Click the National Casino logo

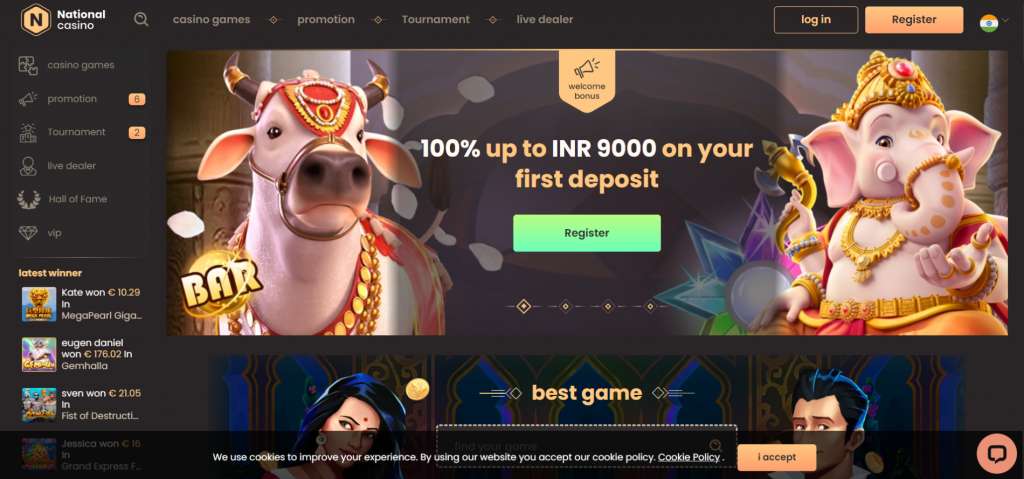click(63, 20)
